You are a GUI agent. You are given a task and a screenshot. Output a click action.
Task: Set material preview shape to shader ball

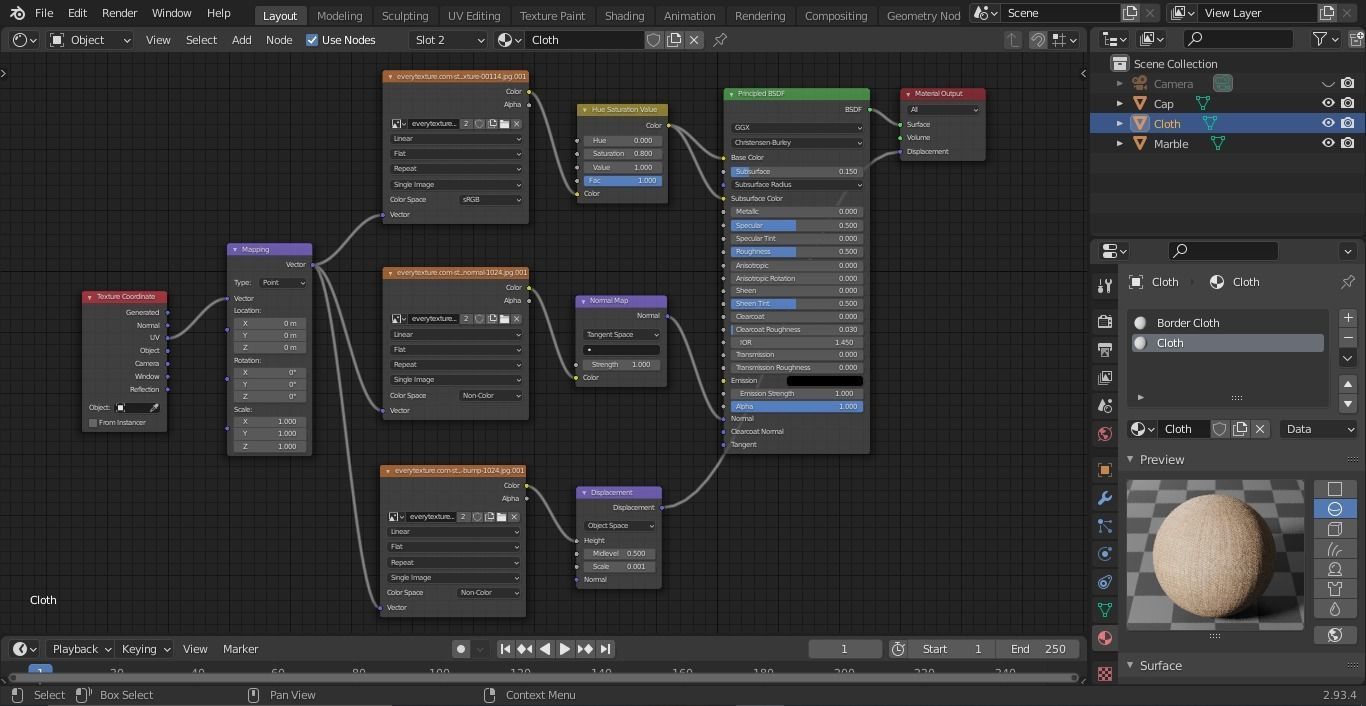pos(1335,569)
